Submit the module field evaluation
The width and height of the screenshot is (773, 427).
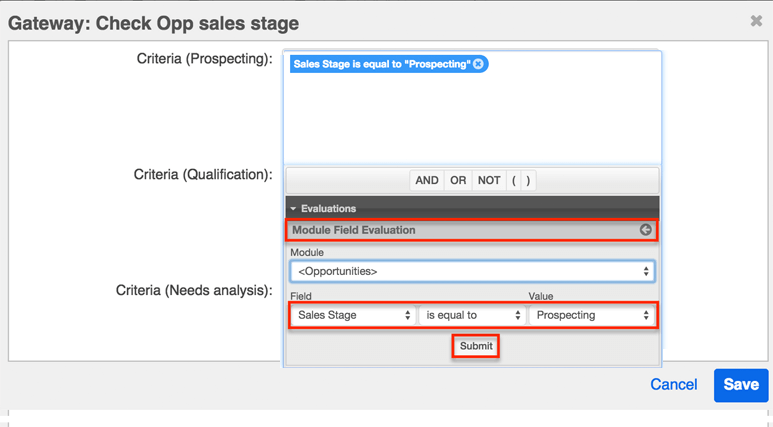coord(476,346)
